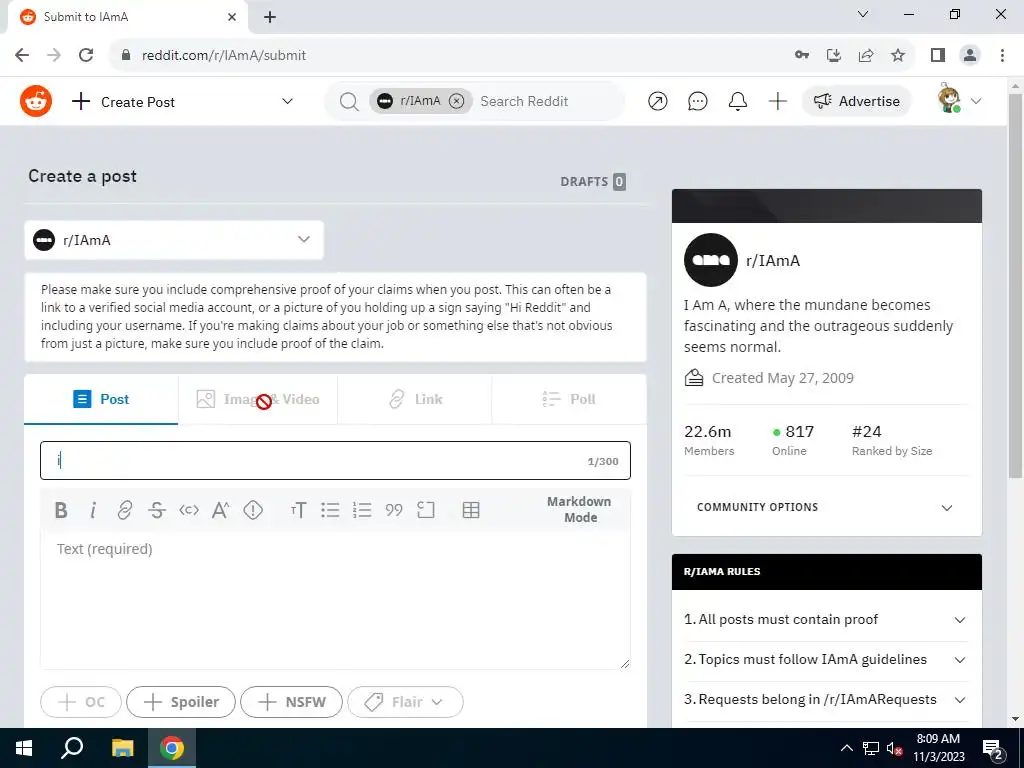Bookmark this page with the star icon
The height and width of the screenshot is (768, 1024).
(898, 56)
